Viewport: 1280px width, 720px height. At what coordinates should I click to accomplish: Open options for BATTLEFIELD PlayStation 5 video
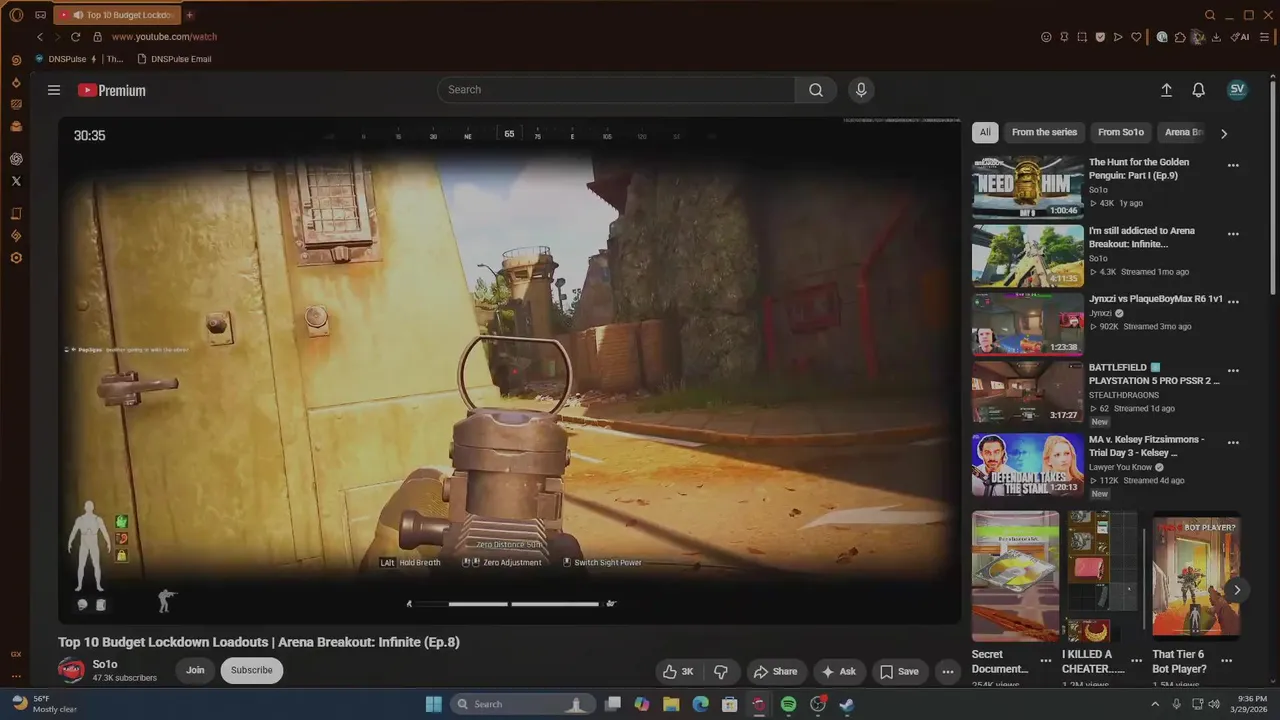point(1233,370)
